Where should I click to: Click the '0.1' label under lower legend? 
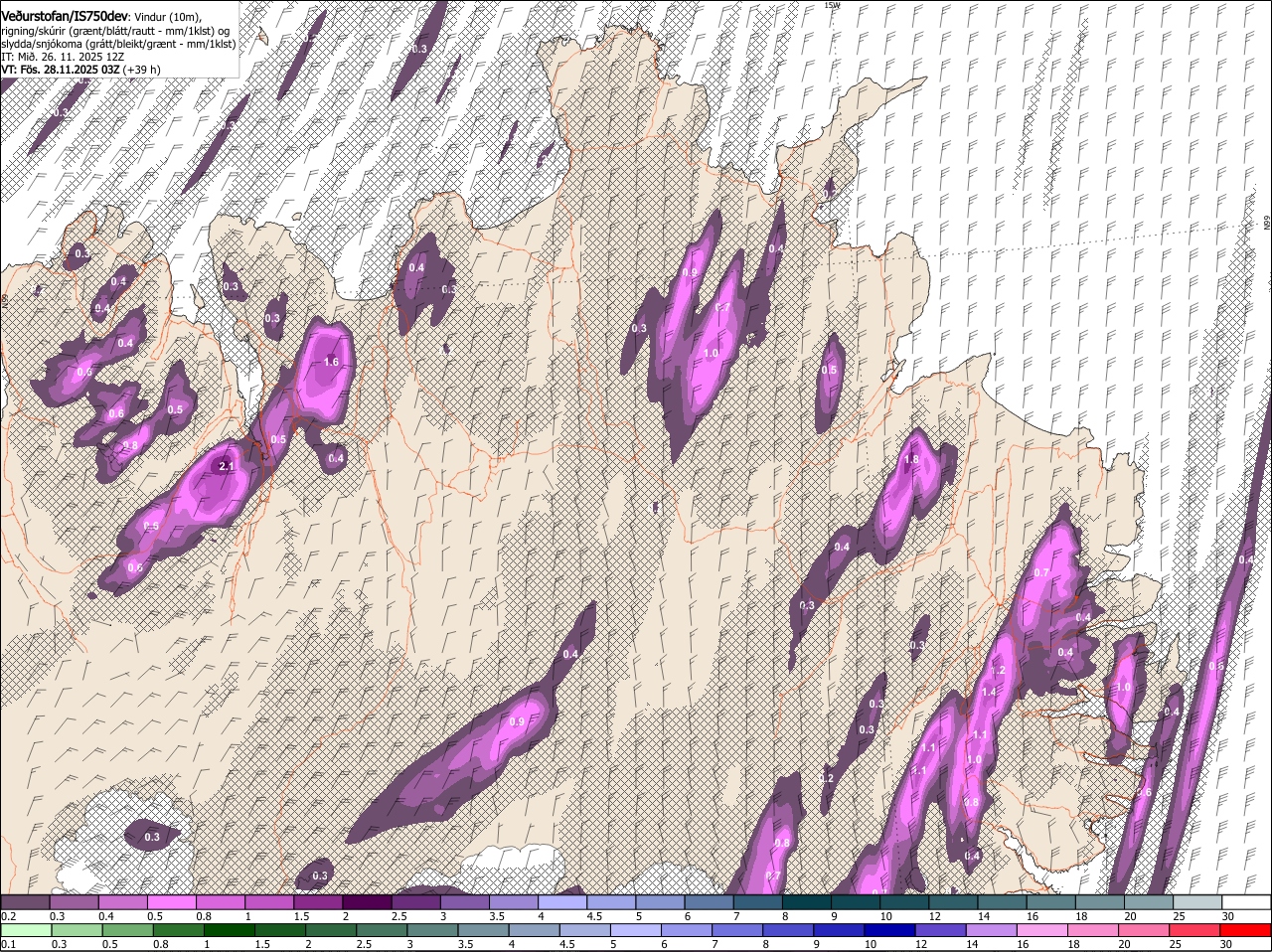(8, 944)
